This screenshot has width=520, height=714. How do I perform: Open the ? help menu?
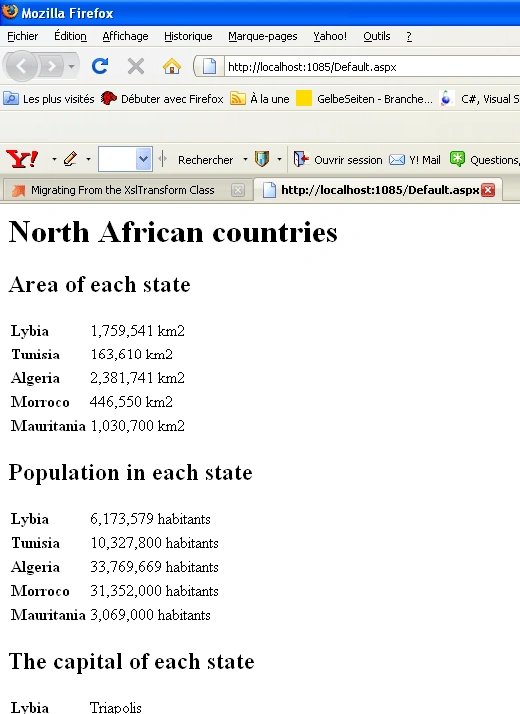click(x=409, y=36)
